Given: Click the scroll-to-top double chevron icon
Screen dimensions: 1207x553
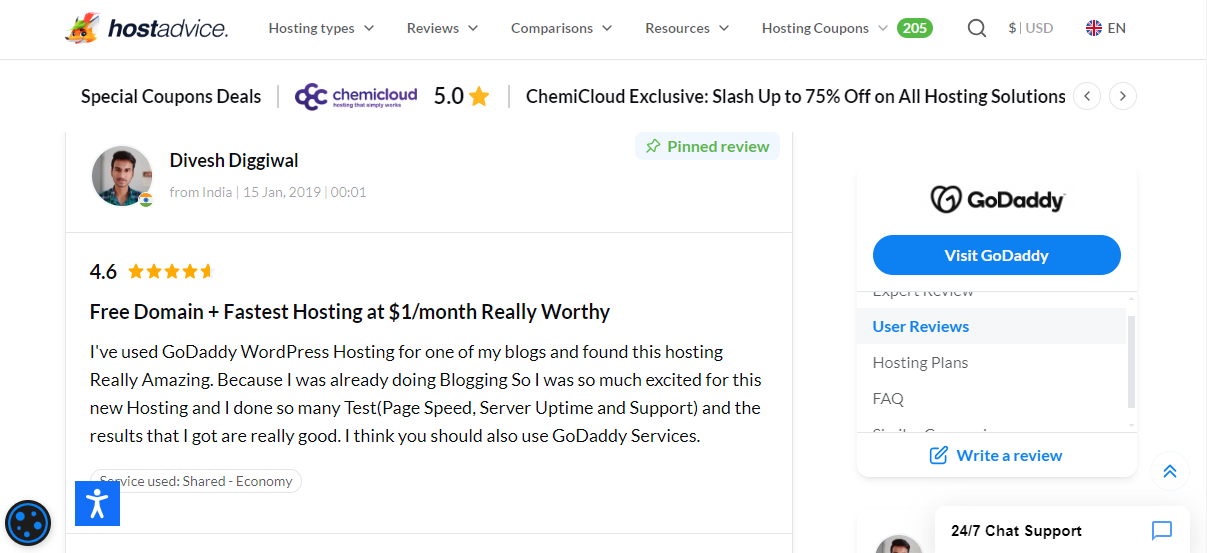Looking at the screenshot, I should point(1169,471).
